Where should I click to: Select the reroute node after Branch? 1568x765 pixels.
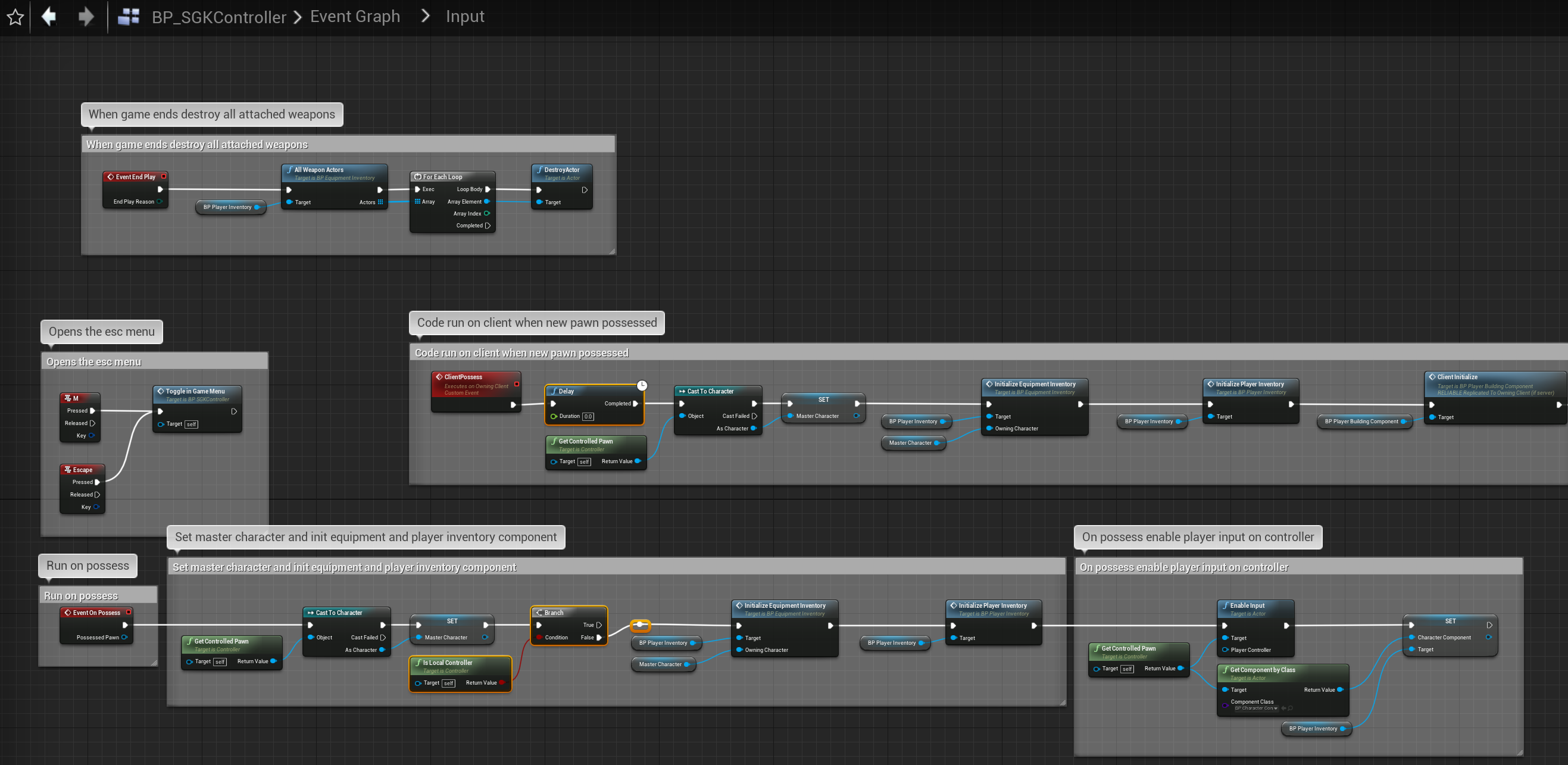[640, 625]
